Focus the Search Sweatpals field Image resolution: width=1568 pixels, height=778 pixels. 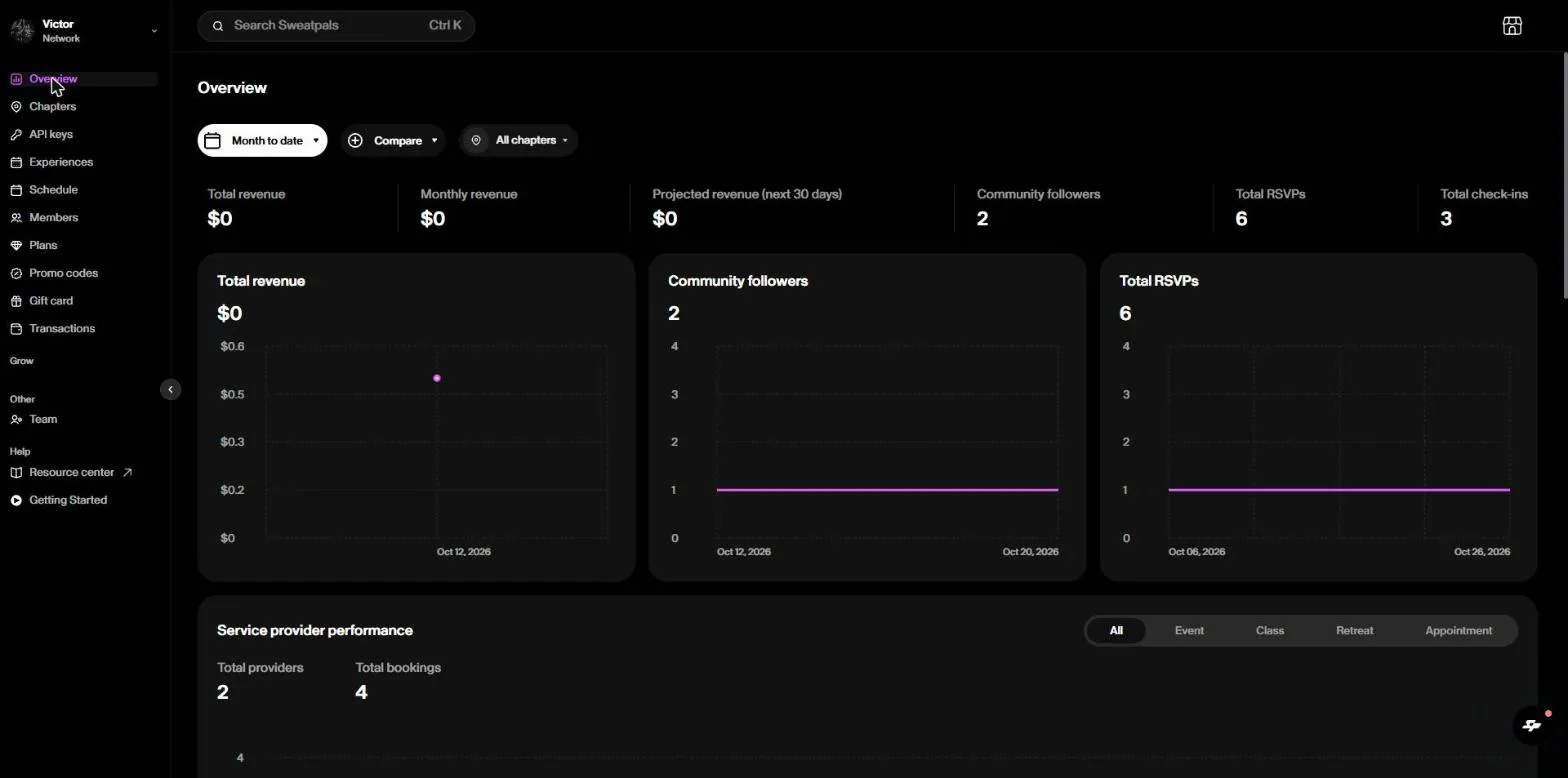coord(336,26)
